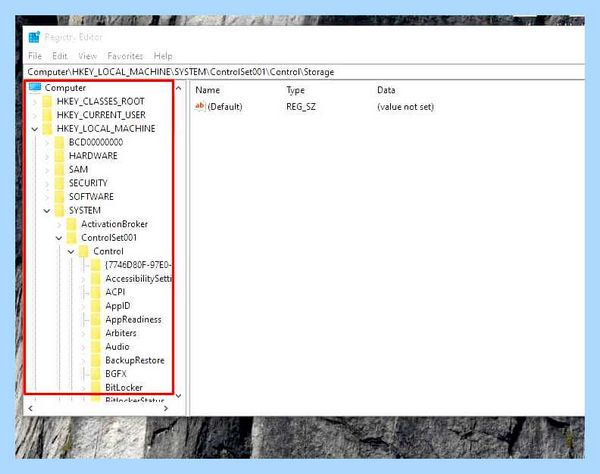Click the SAM folder icon
The width and height of the screenshot is (600, 474).
click(x=59, y=169)
